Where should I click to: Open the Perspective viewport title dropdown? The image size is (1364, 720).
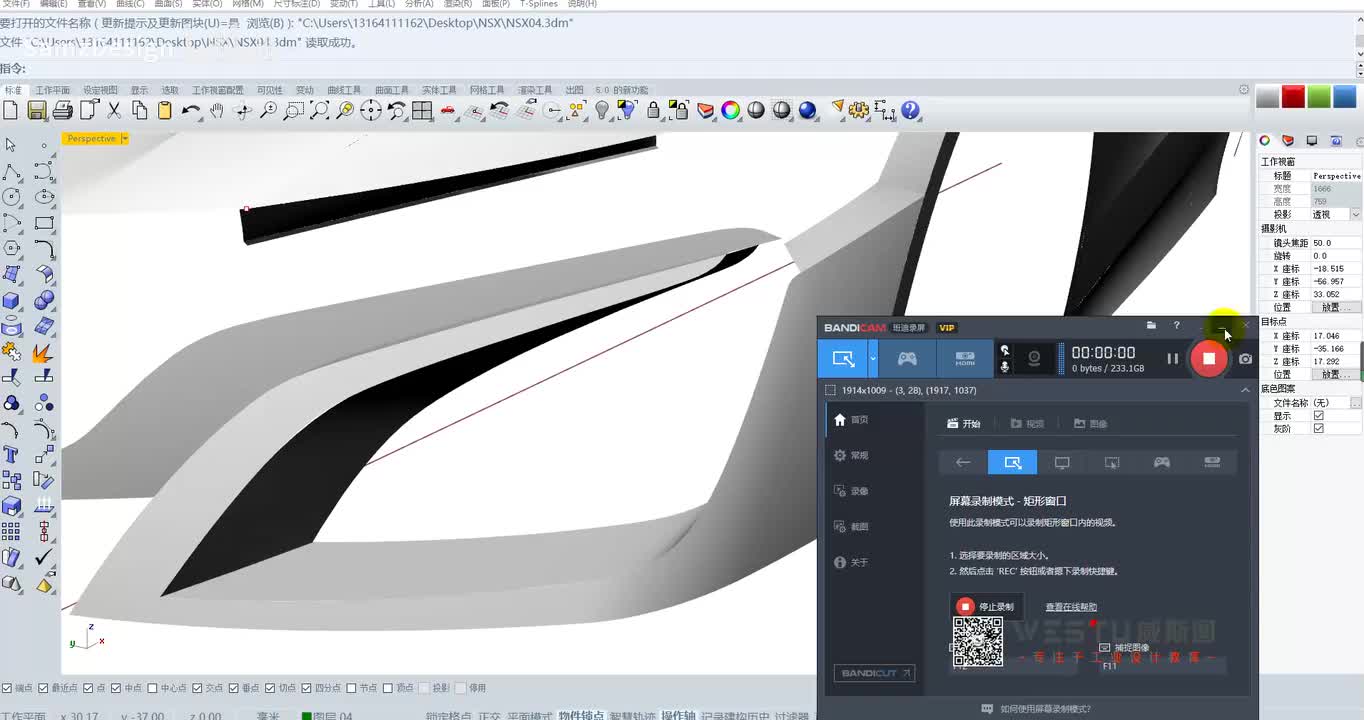point(124,139)
